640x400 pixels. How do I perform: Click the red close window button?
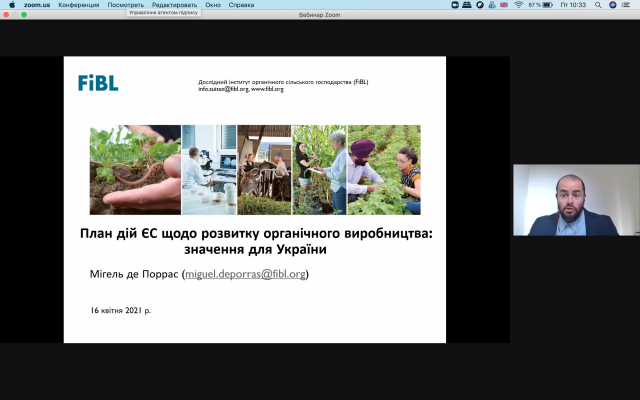[6, 15]
